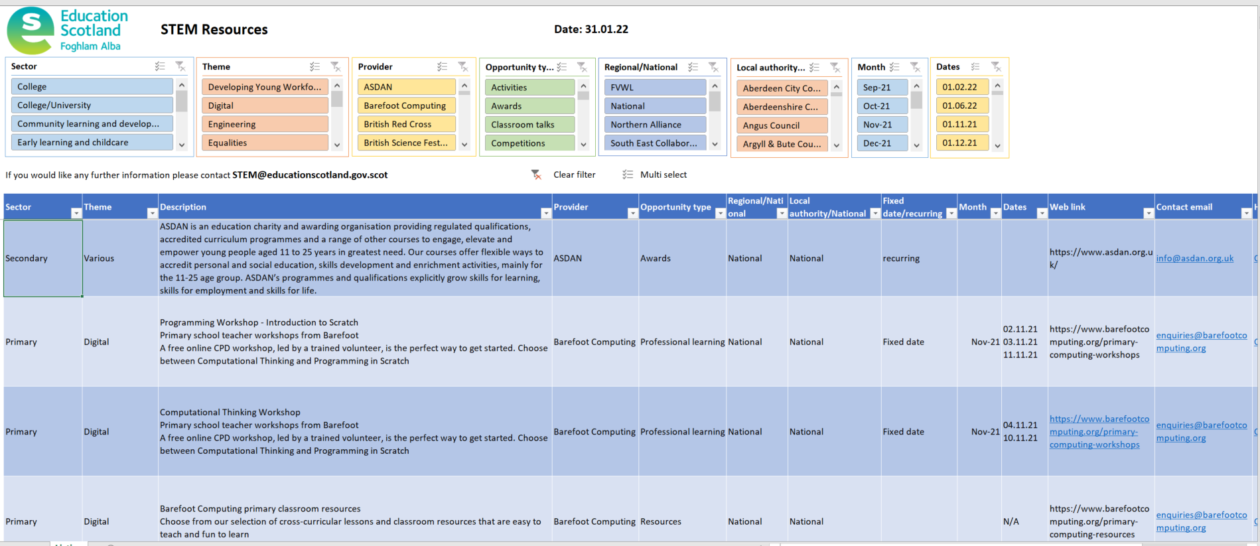This screenshot has height=546, width=1260.
Task: Clear the filter on the Dates slicer
Action: 995,67
